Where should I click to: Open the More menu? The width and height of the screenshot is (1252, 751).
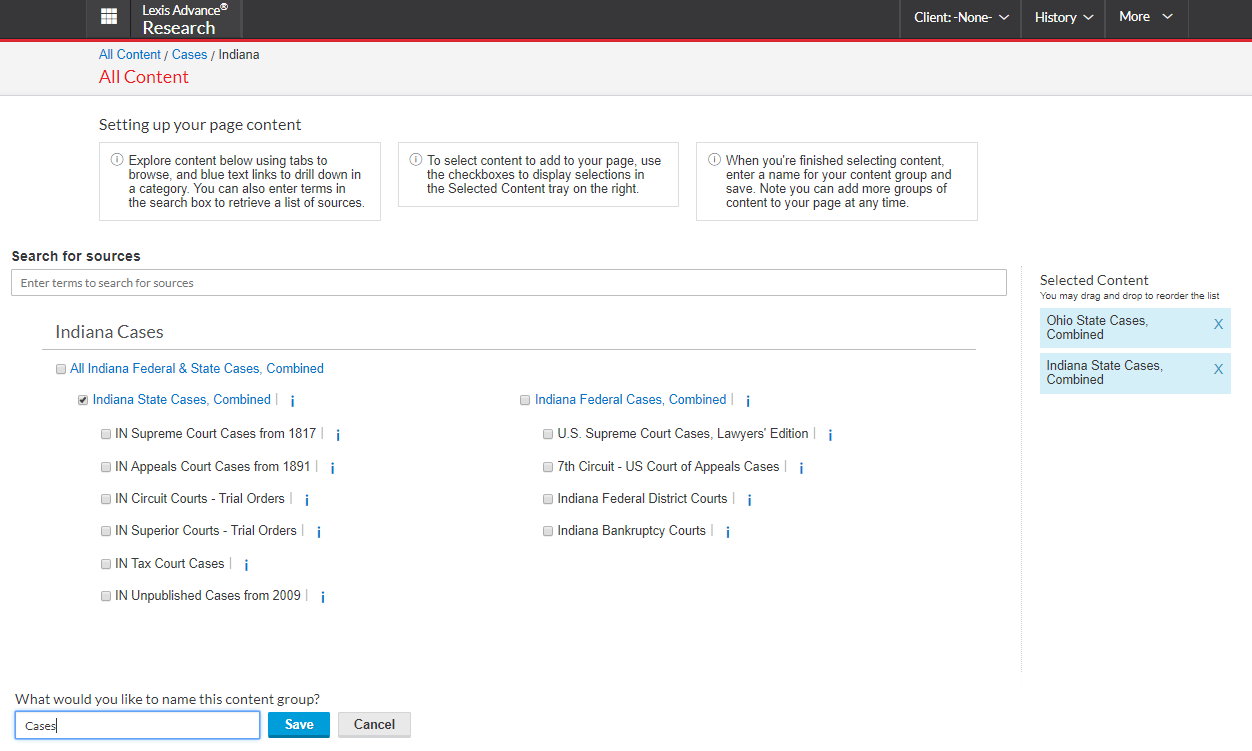(x=1146, y=17)
